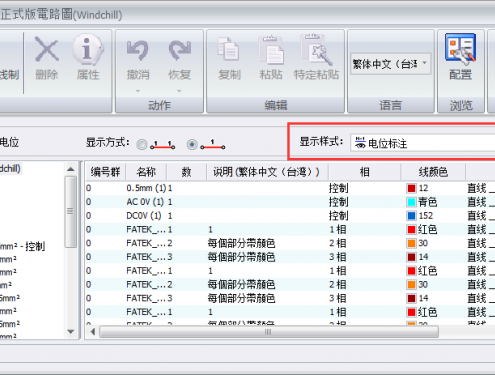Click the horizontal scrollbar thumb of the table
Screen dimensions: 495x375
269,332
